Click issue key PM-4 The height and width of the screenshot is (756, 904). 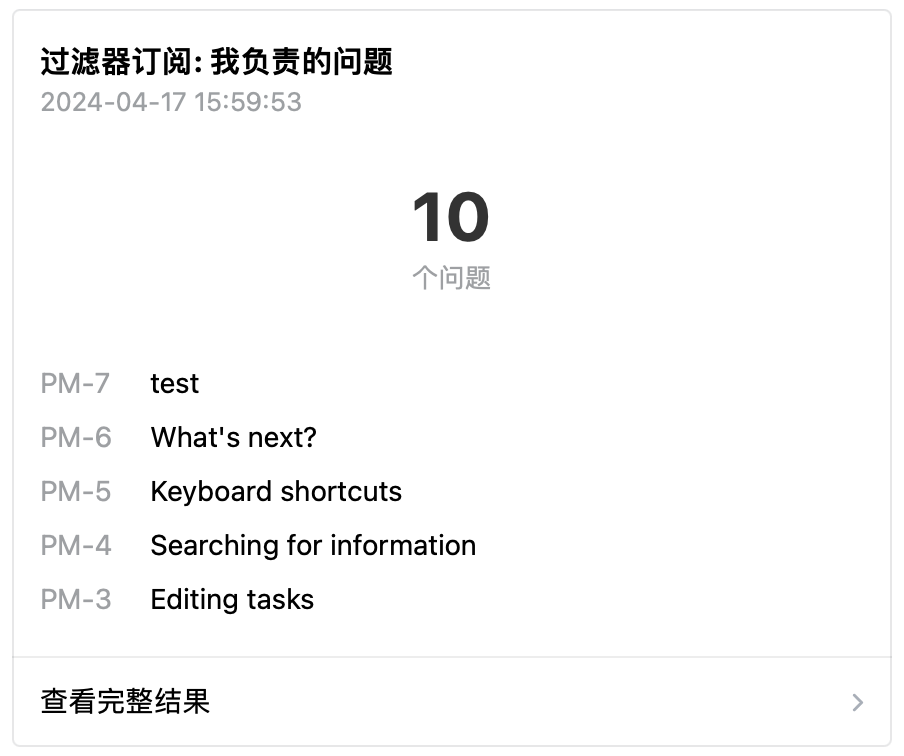tap(75, 546)
